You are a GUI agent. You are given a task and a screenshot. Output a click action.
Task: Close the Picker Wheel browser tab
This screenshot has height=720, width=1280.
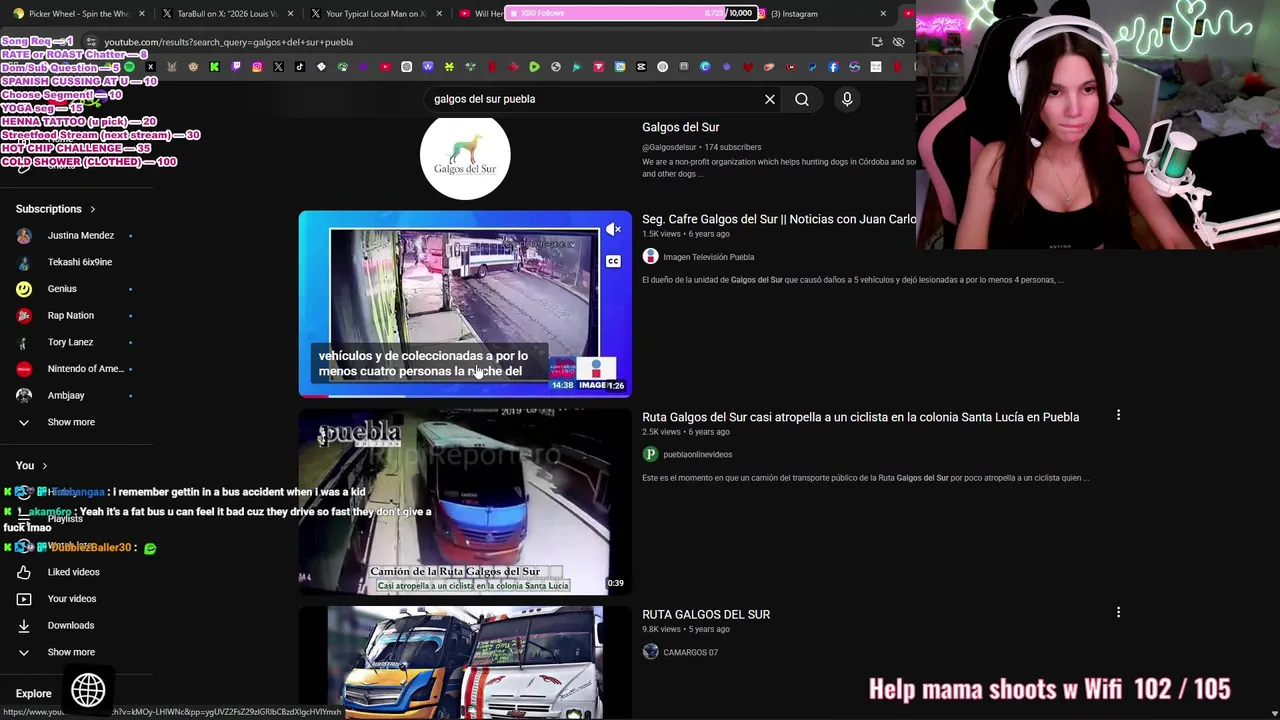click(x=142, y=14)
